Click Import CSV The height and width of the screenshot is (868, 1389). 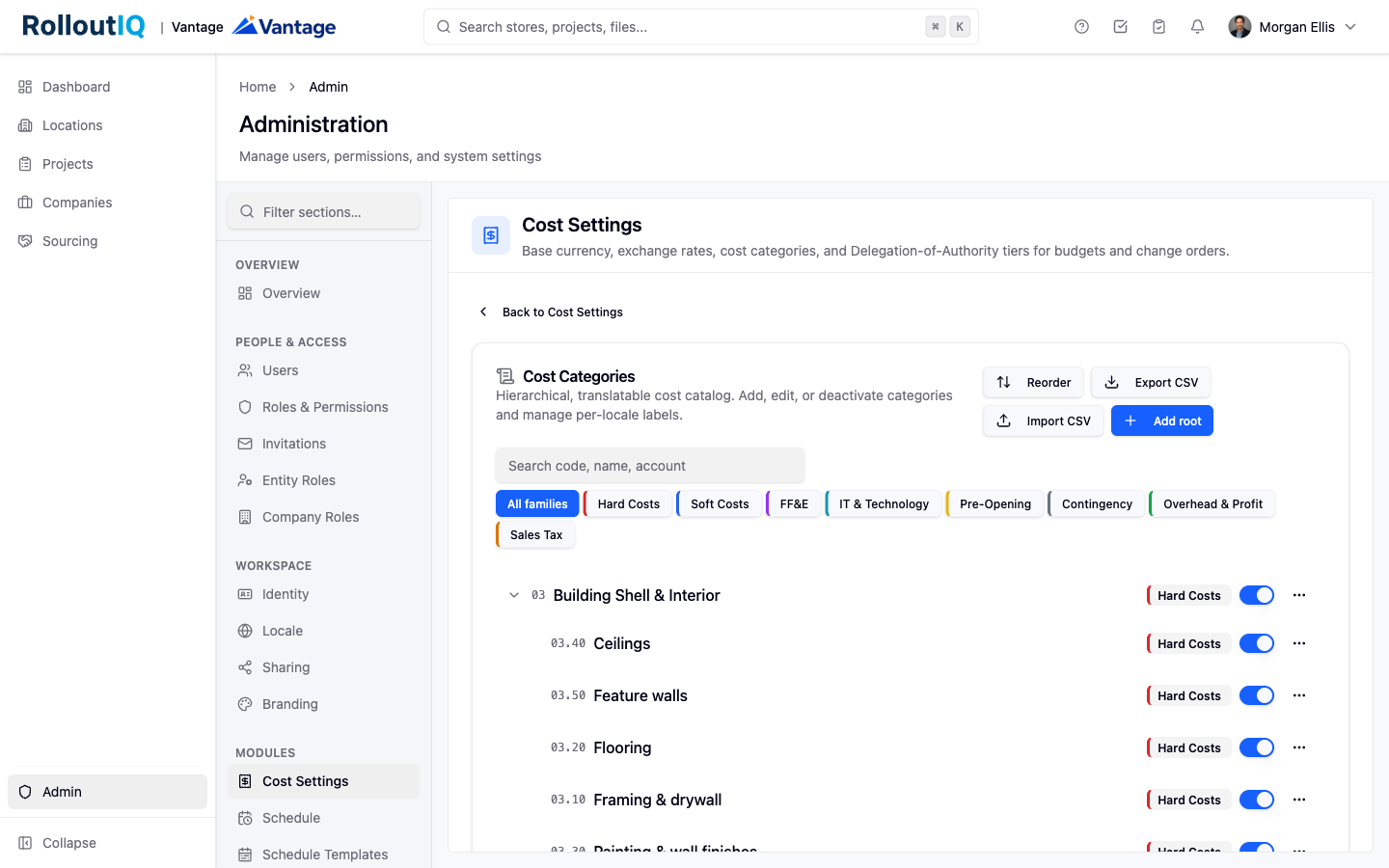[x=1043, y=420]
